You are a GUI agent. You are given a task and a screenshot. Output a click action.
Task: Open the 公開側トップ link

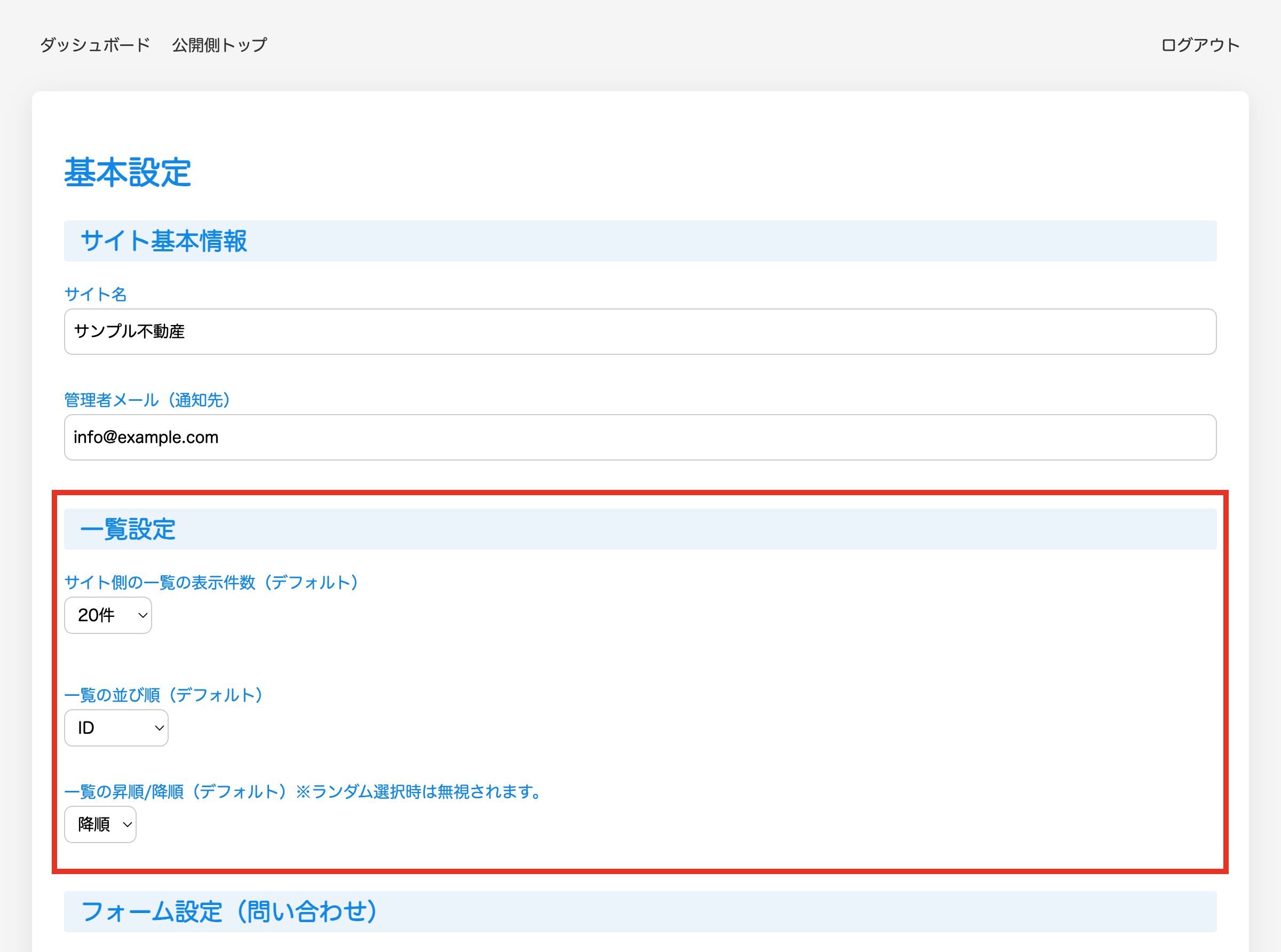[x=219, y=45]
